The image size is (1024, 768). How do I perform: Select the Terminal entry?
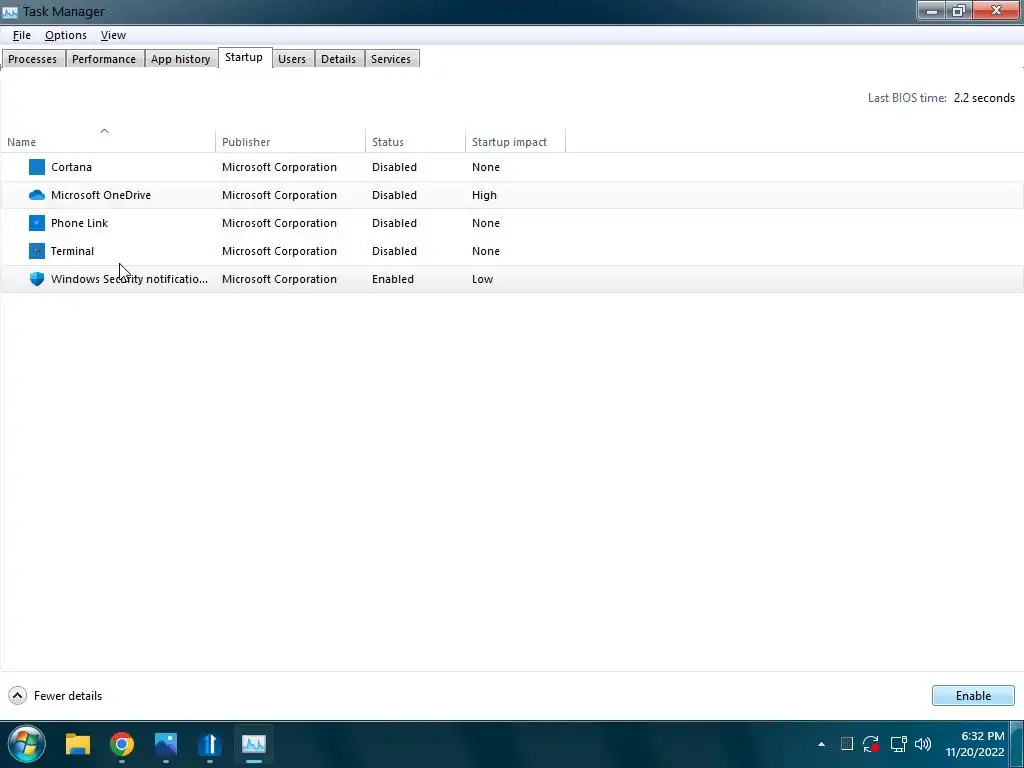[72, 251]
